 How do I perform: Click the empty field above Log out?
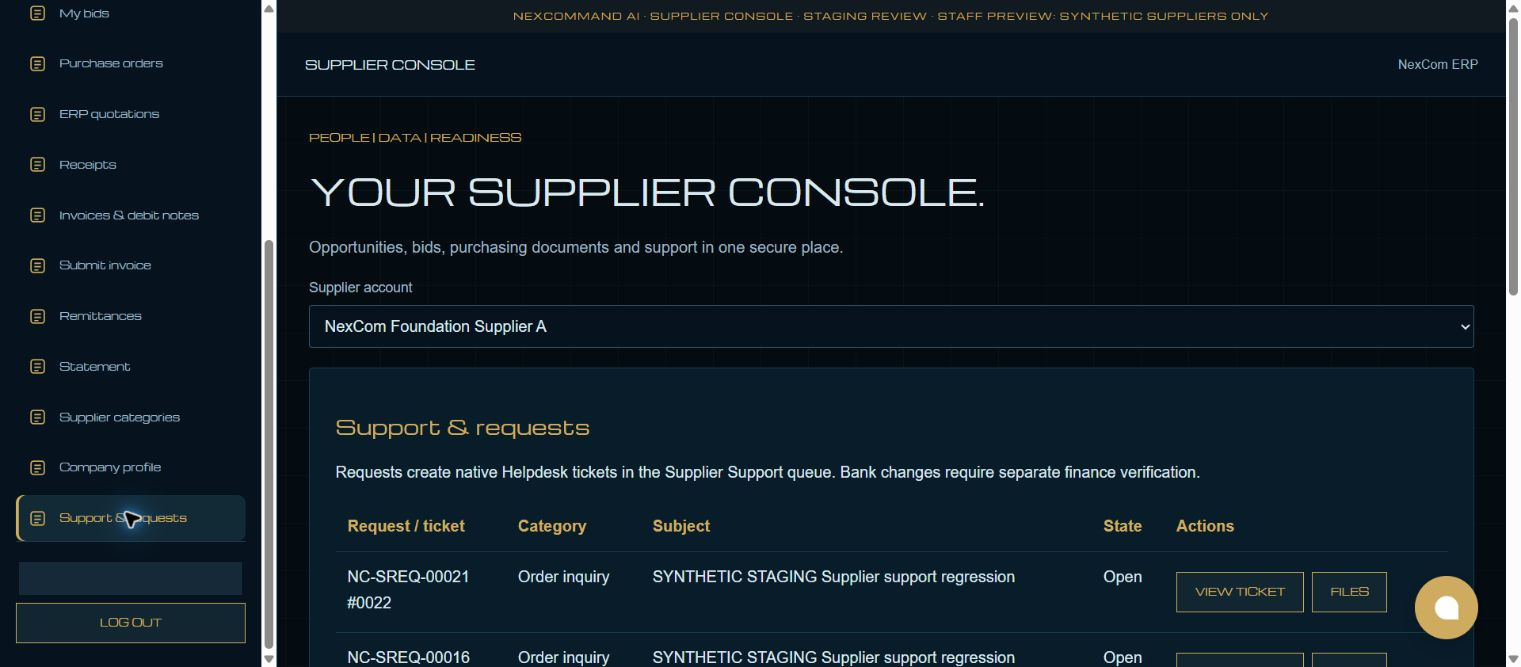[x=130, y=578]
